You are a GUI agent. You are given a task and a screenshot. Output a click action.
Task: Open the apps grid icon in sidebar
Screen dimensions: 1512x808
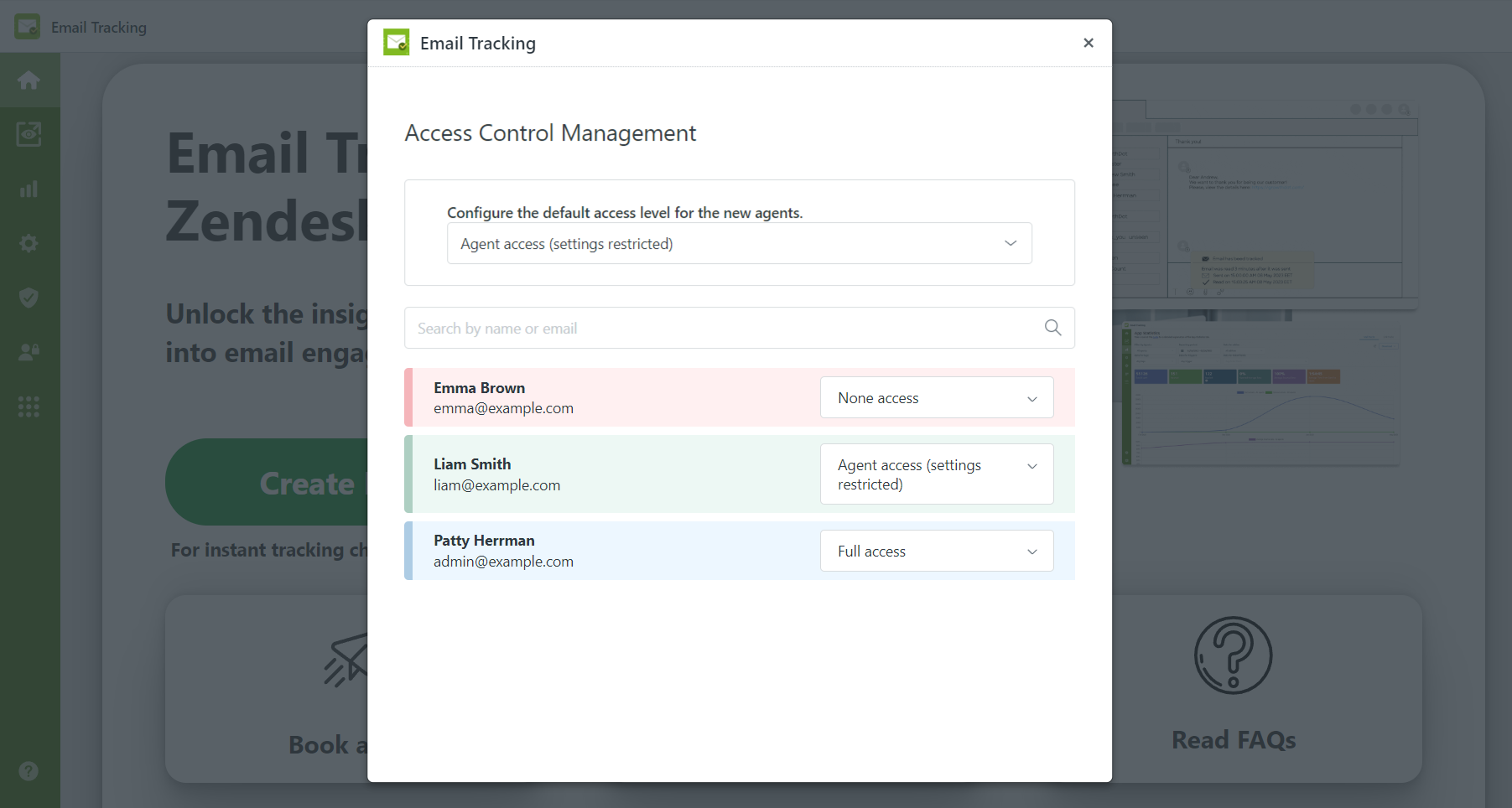click(x=29, y=407)
